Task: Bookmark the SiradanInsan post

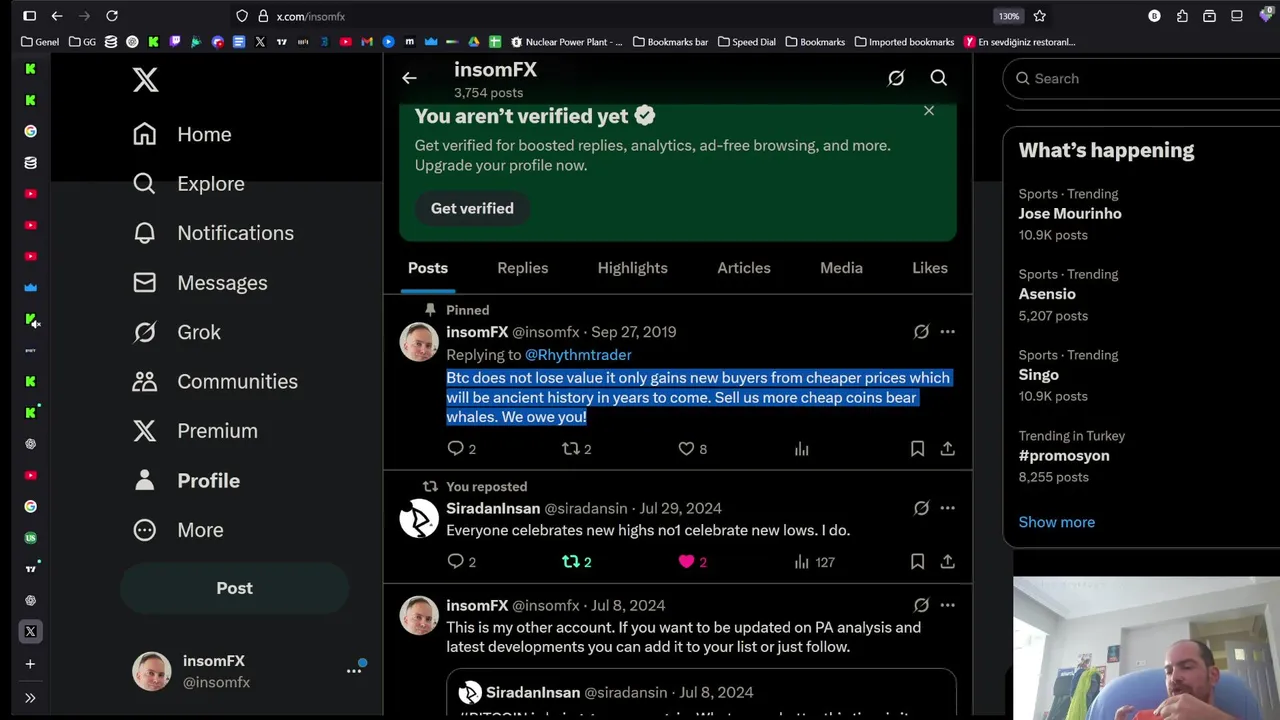Action: click(917, 562)
